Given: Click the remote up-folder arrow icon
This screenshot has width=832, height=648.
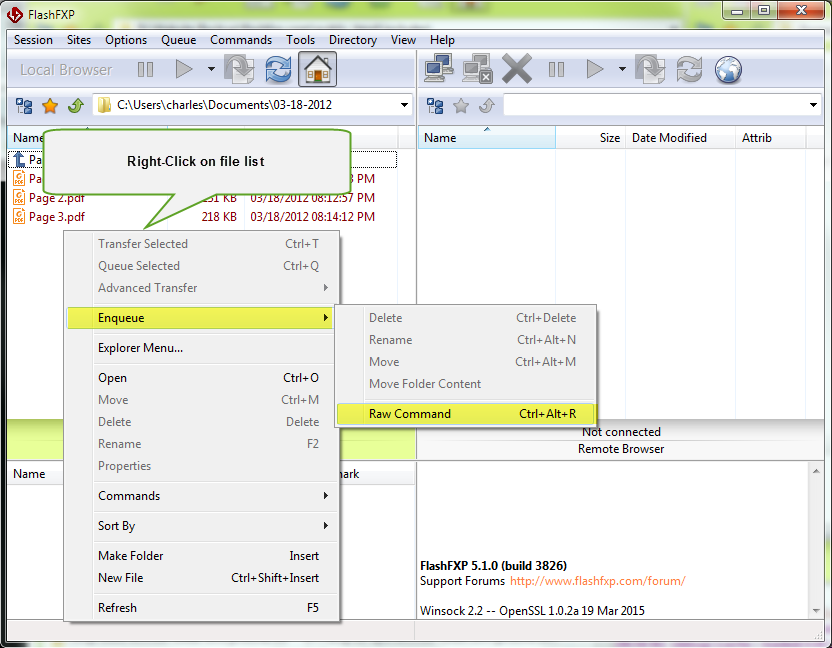Looking at the screenshot, I should tap(487, 106).
